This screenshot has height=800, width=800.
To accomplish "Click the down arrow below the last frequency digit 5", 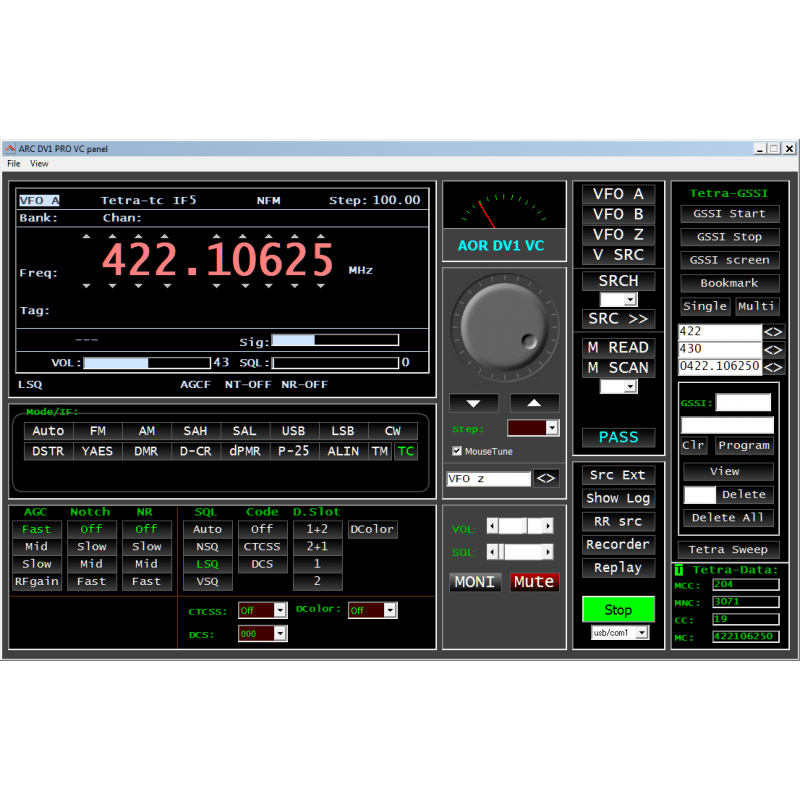I will point(320,286).
